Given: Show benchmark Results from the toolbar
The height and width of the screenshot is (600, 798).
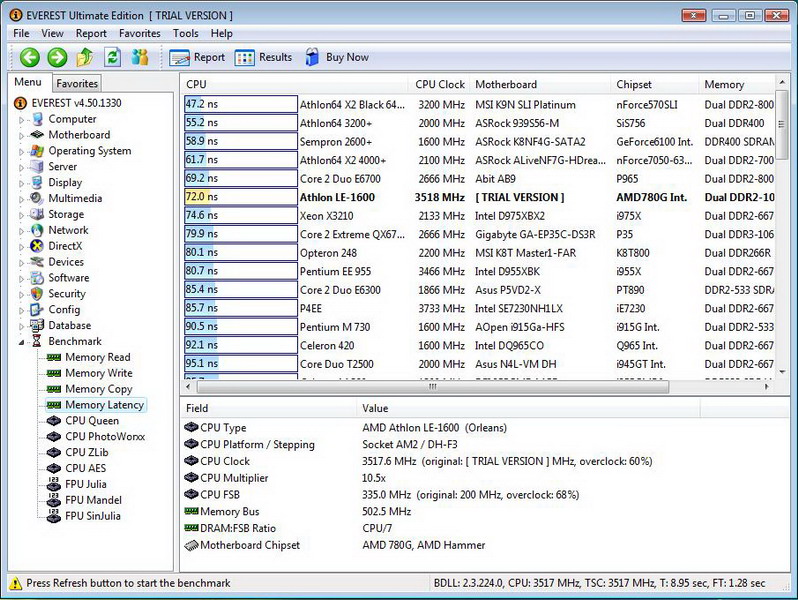Looking at the screenshot, I should (264, 58).
